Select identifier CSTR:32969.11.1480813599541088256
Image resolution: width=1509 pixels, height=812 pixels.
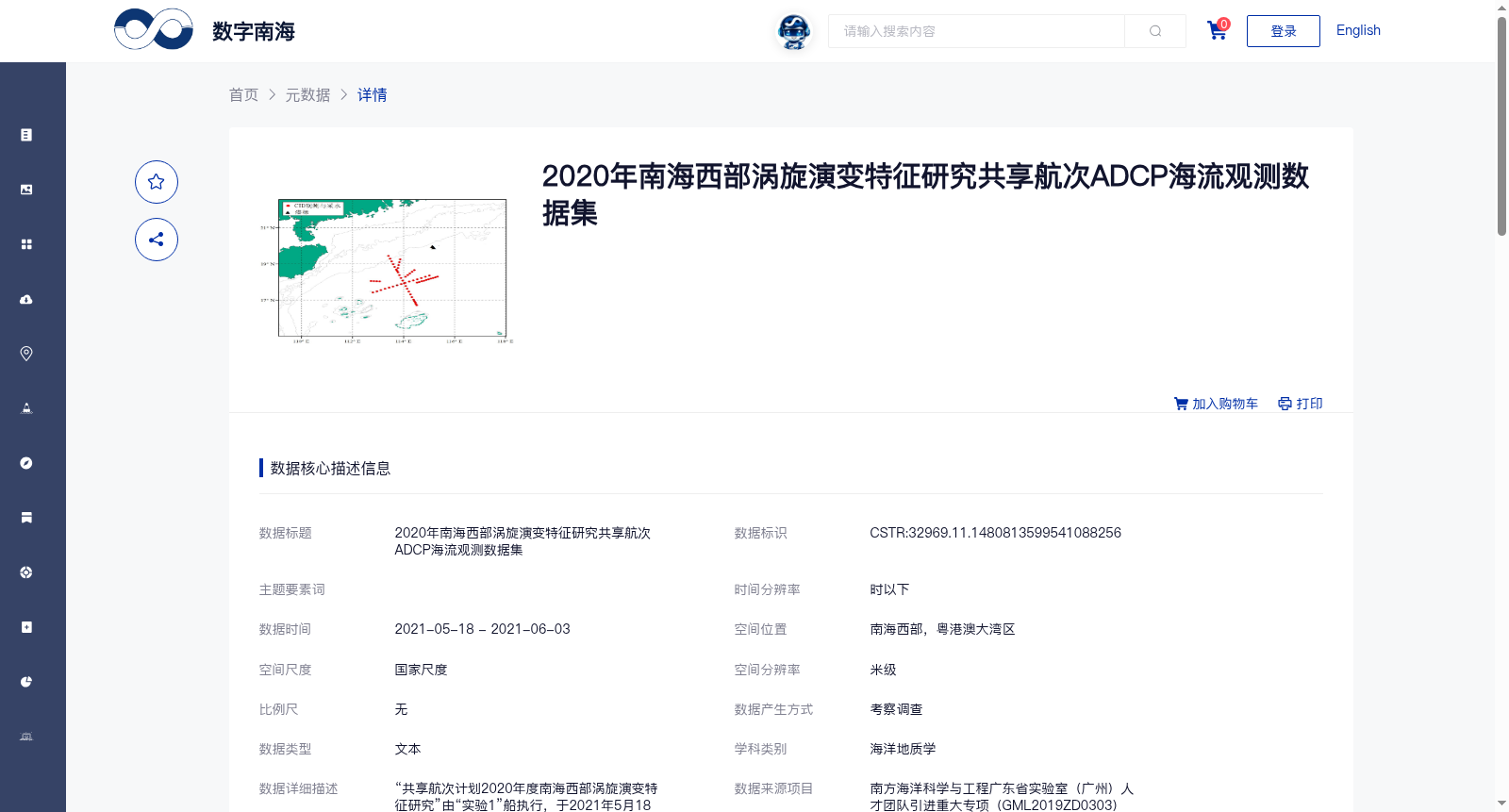click(x=996, y=533)
